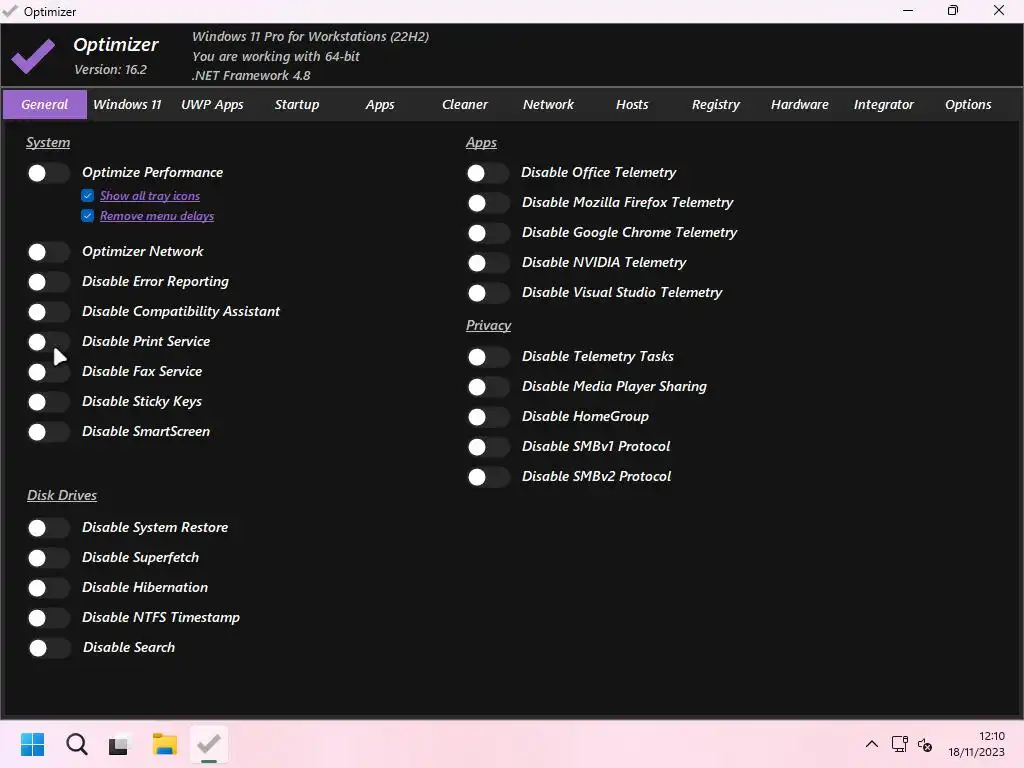Click Privacy section heading
The image size is (1024, 768).
tap(488, 325)
